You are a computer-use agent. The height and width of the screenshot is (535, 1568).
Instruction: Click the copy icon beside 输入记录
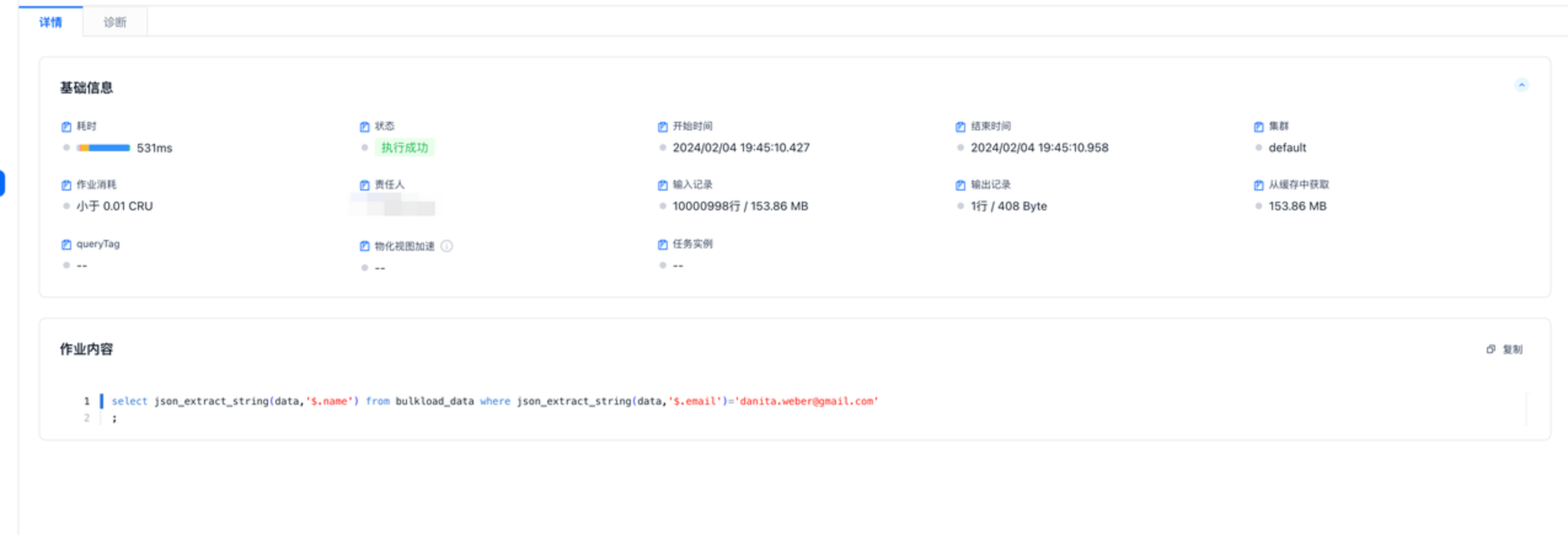pos(662,185)
